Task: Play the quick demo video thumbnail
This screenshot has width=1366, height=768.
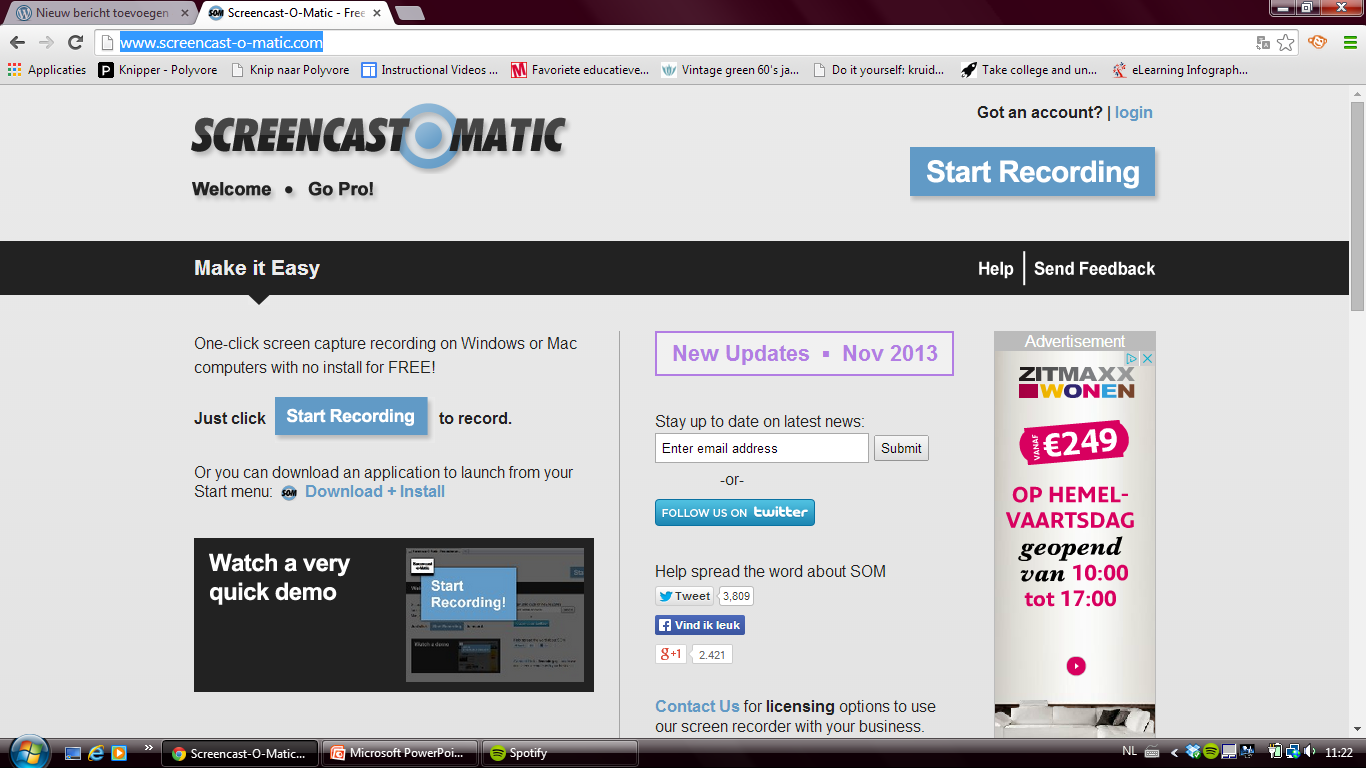Action: [x=393, y=615]
